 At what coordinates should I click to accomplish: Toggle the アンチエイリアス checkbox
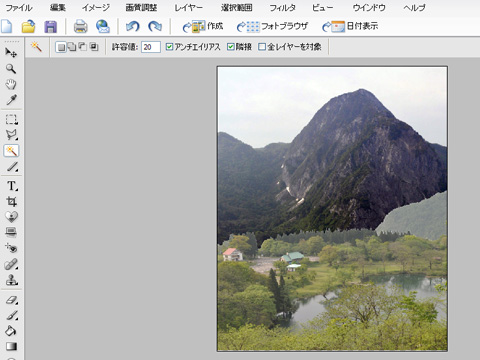pos(169,47)
